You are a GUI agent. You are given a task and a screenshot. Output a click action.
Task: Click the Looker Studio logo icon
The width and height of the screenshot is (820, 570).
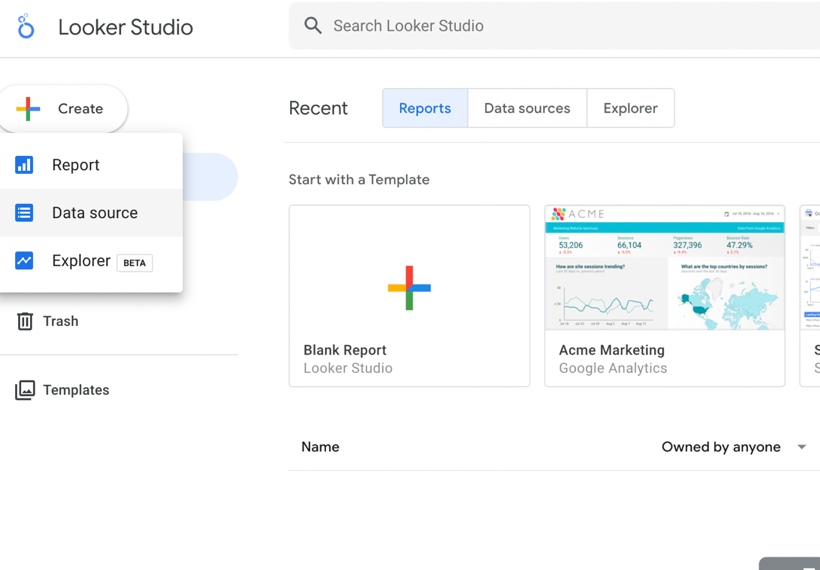pyautogui.click(x=26, y=27)
